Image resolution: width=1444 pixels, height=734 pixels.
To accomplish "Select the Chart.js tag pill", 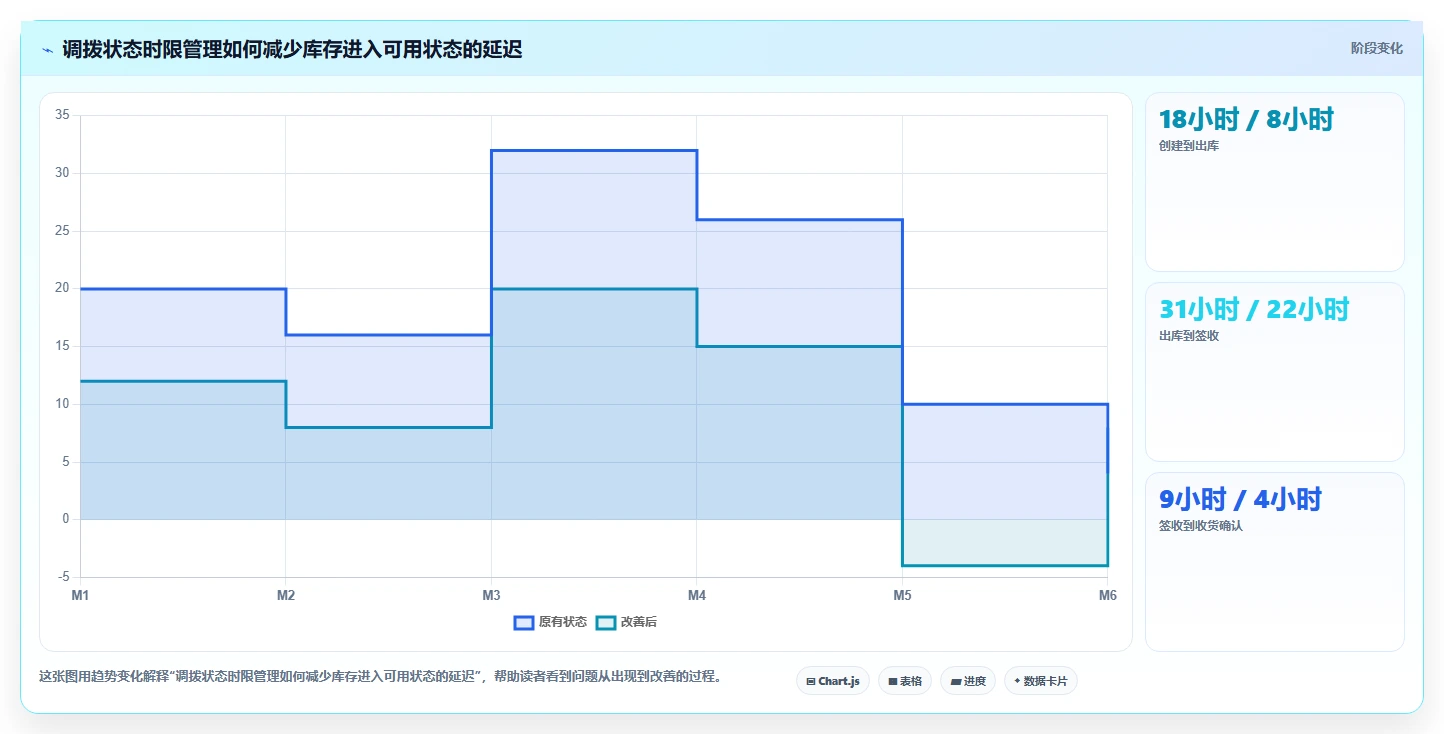I will point(833,681).
